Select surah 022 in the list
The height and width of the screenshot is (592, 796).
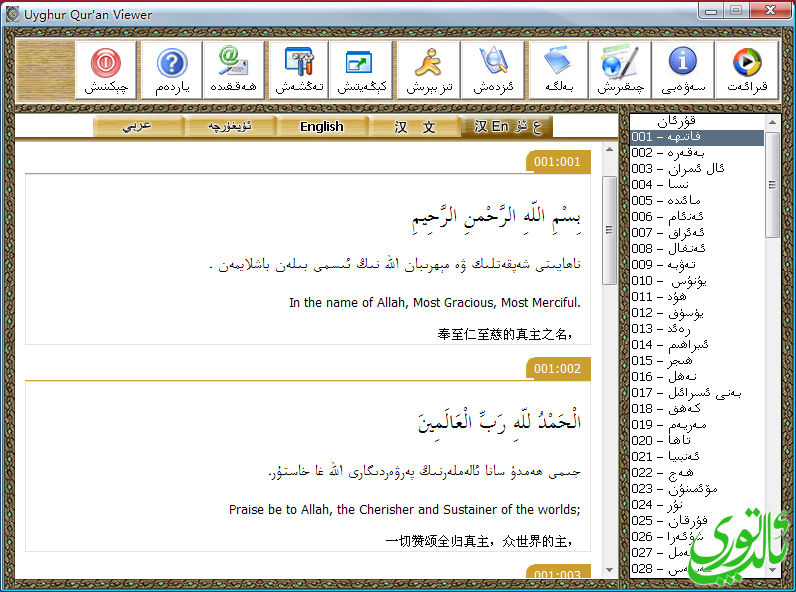[x=697, y=473]
